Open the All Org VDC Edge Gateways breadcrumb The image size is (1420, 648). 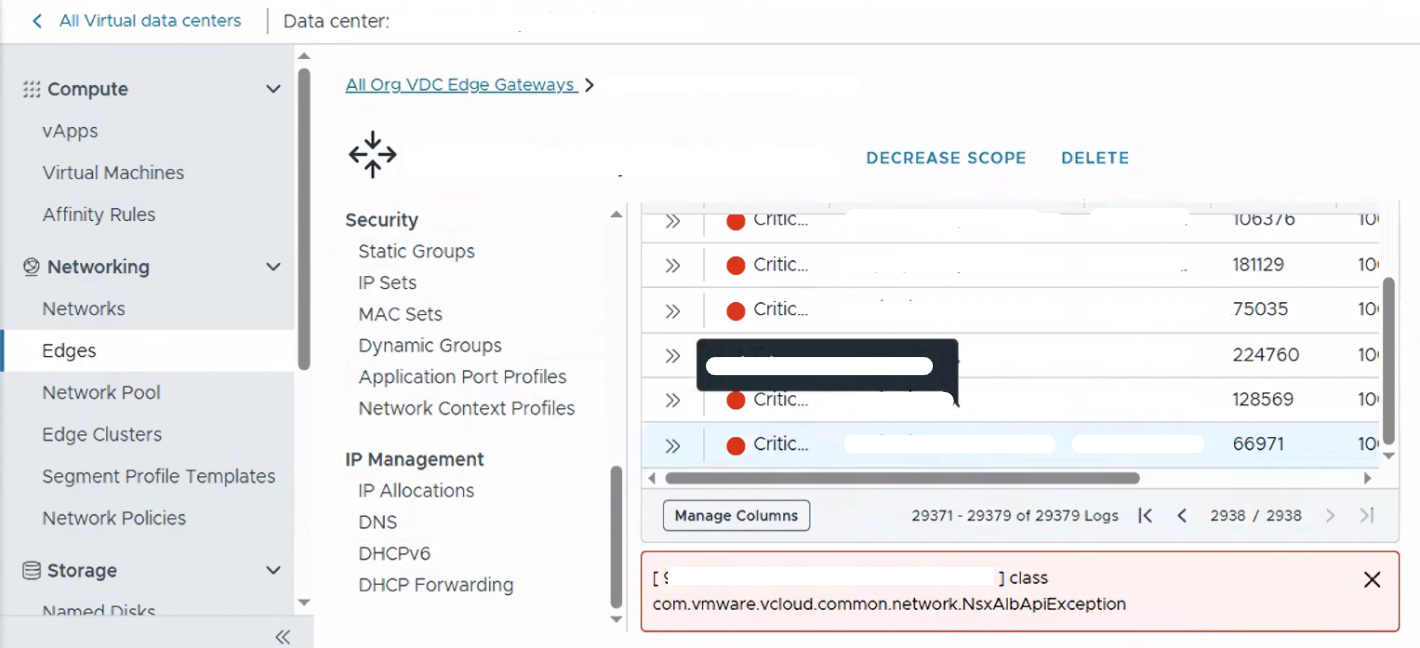(x=460, y=85)
